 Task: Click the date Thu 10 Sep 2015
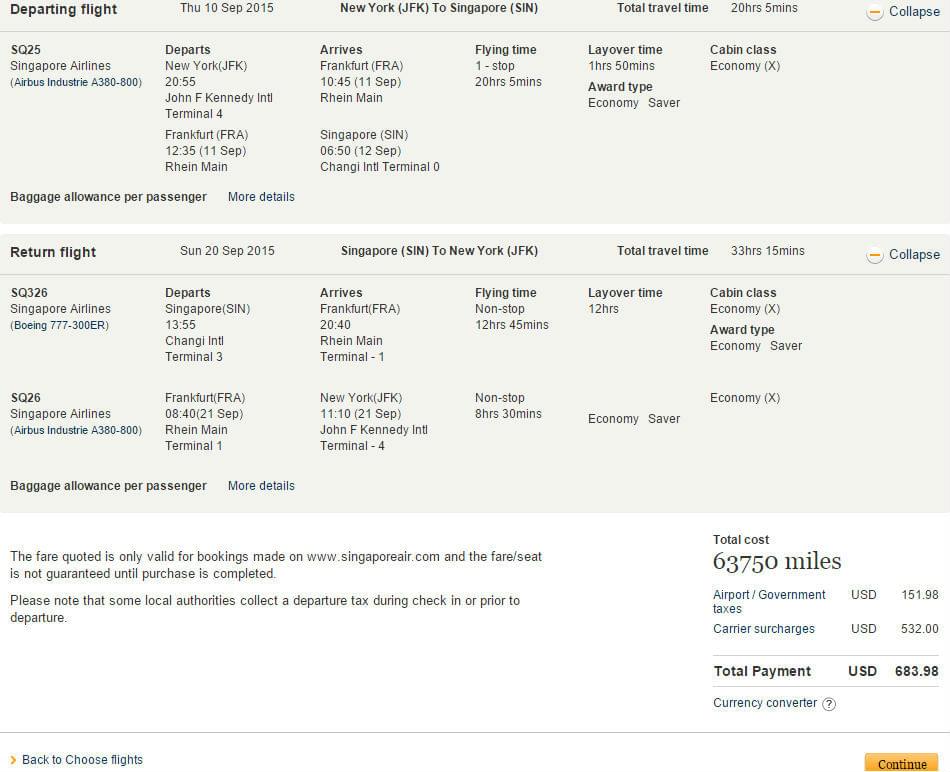[x=227, y=8]
